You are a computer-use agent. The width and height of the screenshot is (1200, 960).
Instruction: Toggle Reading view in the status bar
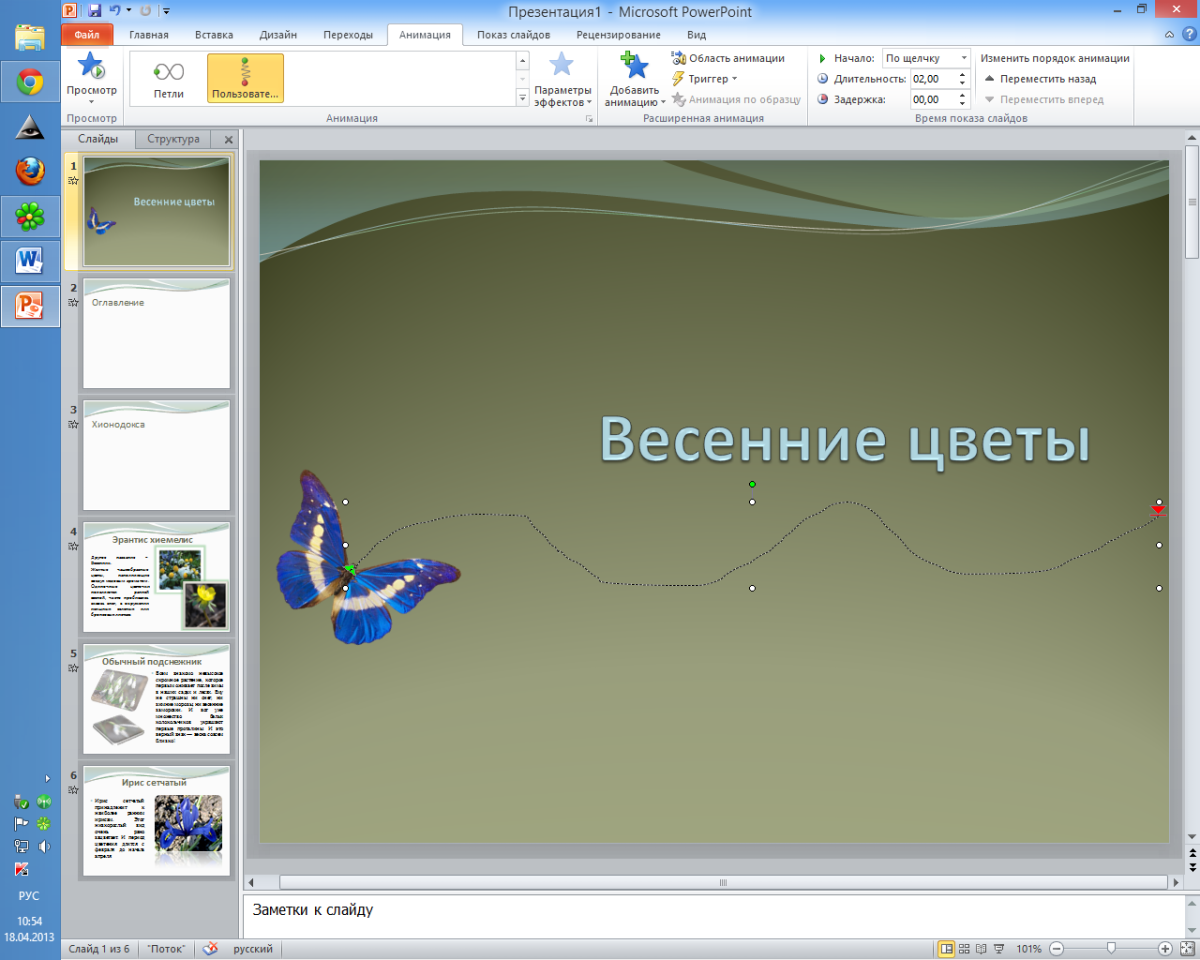[980, 948]
